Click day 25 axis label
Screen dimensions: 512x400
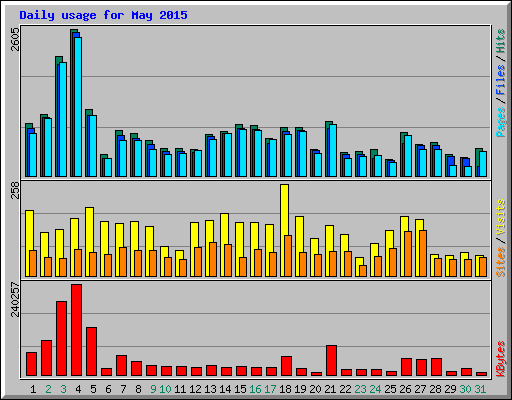point(390,389)
